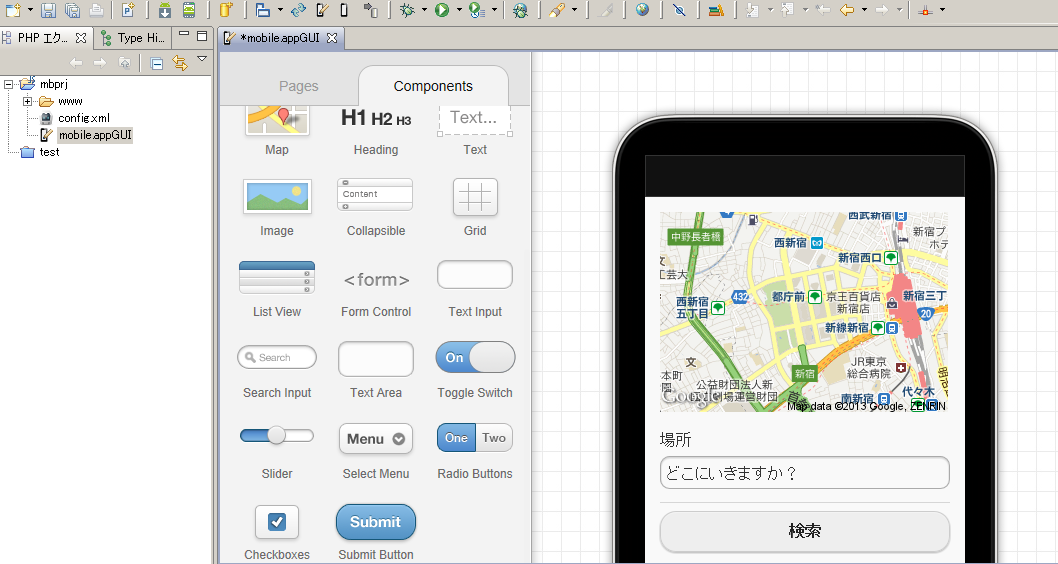This screenshot has height=564, width=1058.
Task: Click the globe web browser icon
Action: point(641,10)
